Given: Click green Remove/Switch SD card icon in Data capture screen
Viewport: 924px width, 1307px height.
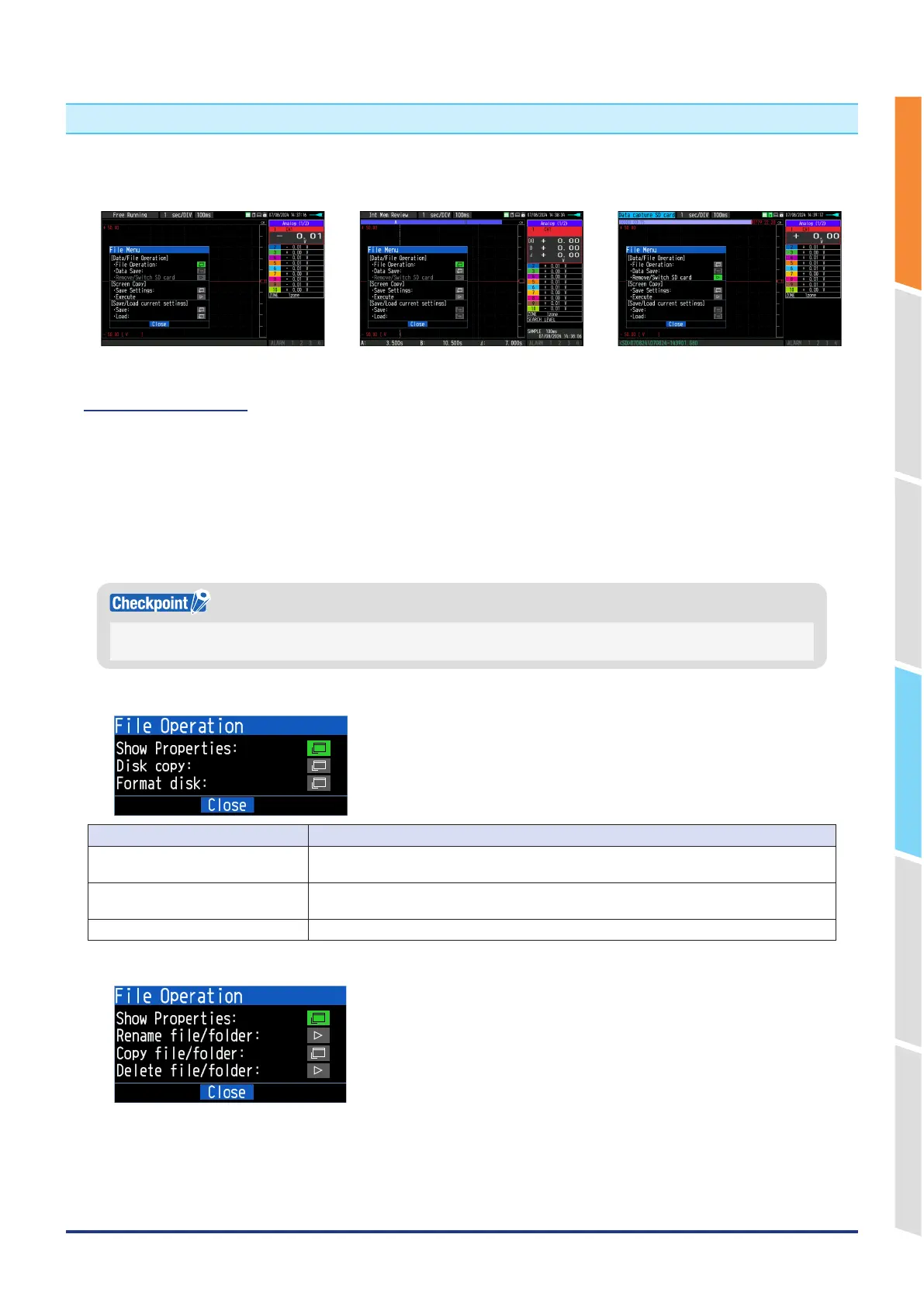Looking at the screenshot, I should point(718,277).
